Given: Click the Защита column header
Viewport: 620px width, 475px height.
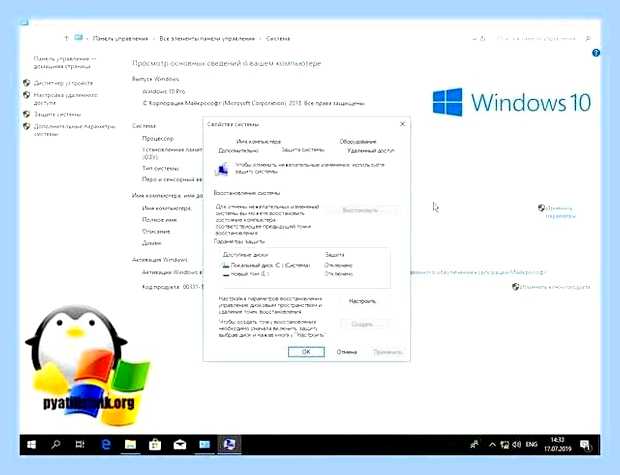Looking at the screenshot, I should click(x=335, y=255).
